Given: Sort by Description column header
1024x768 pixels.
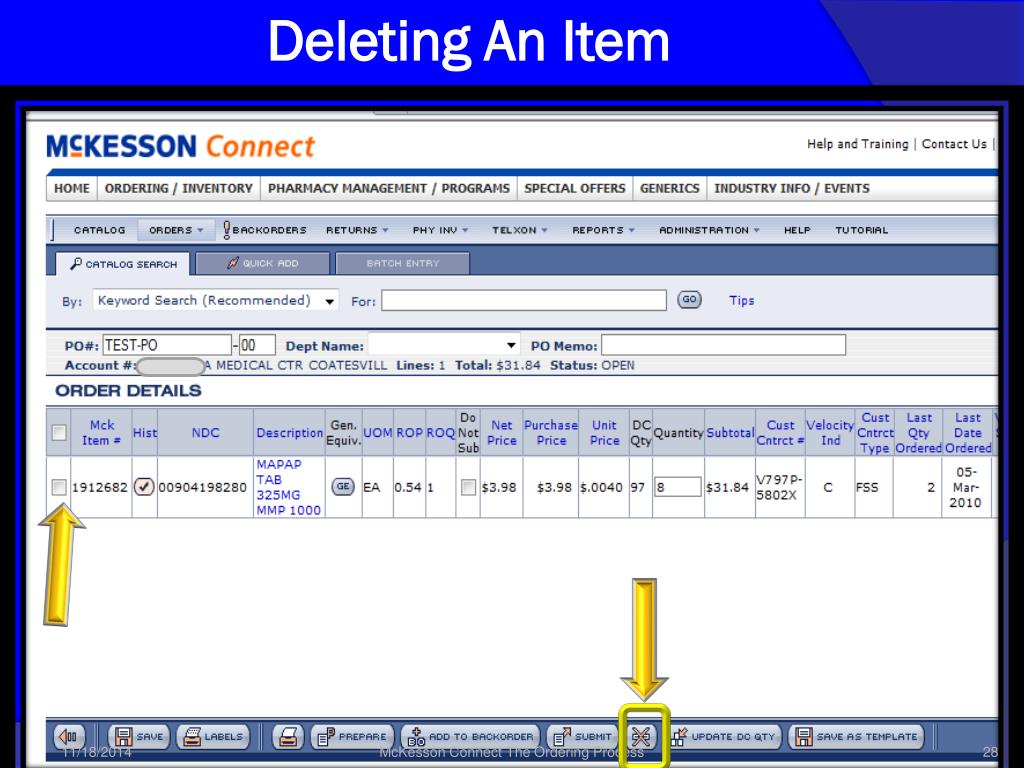Looking at the screenshot, I should click(x=289, y=432).
